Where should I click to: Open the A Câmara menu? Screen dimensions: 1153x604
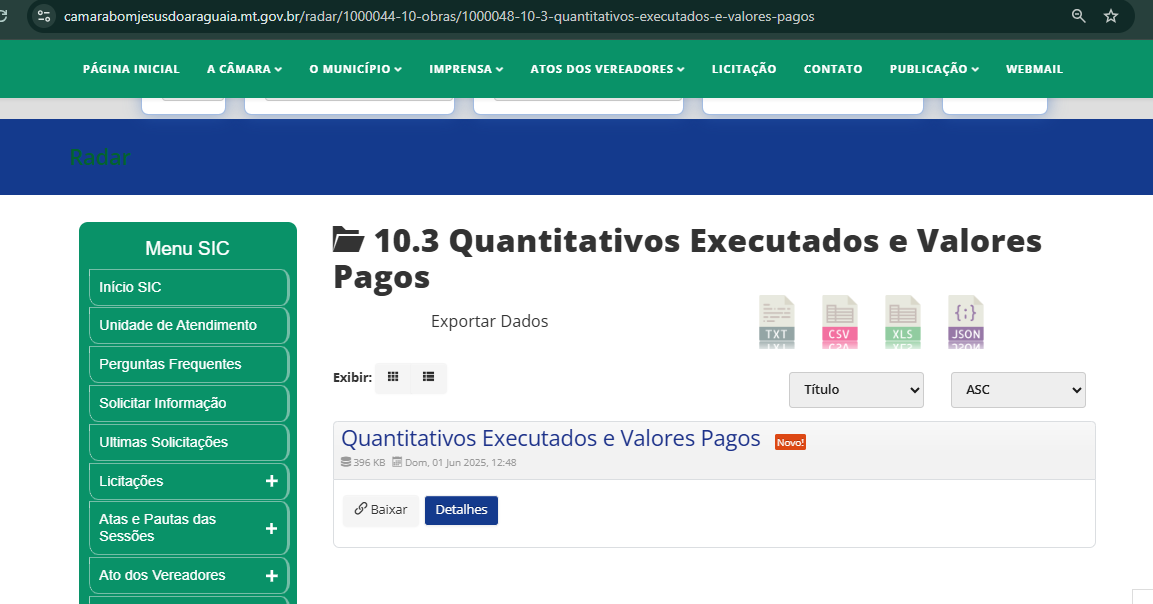(x=244, y=69)
